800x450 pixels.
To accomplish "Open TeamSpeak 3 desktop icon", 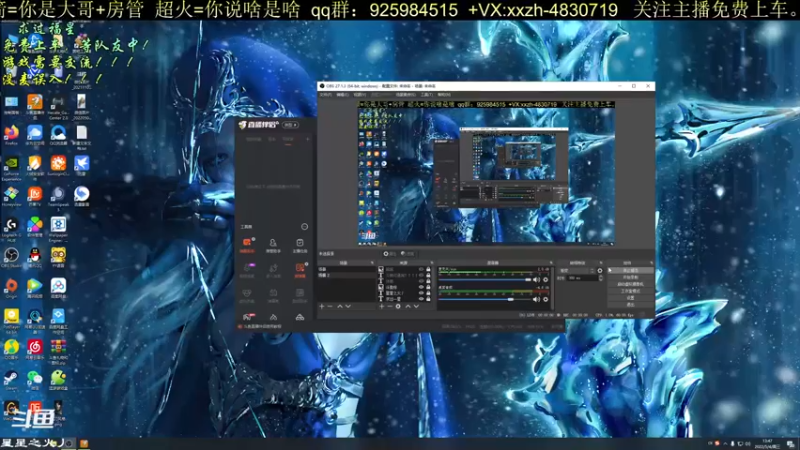I will tap(58, 197).
